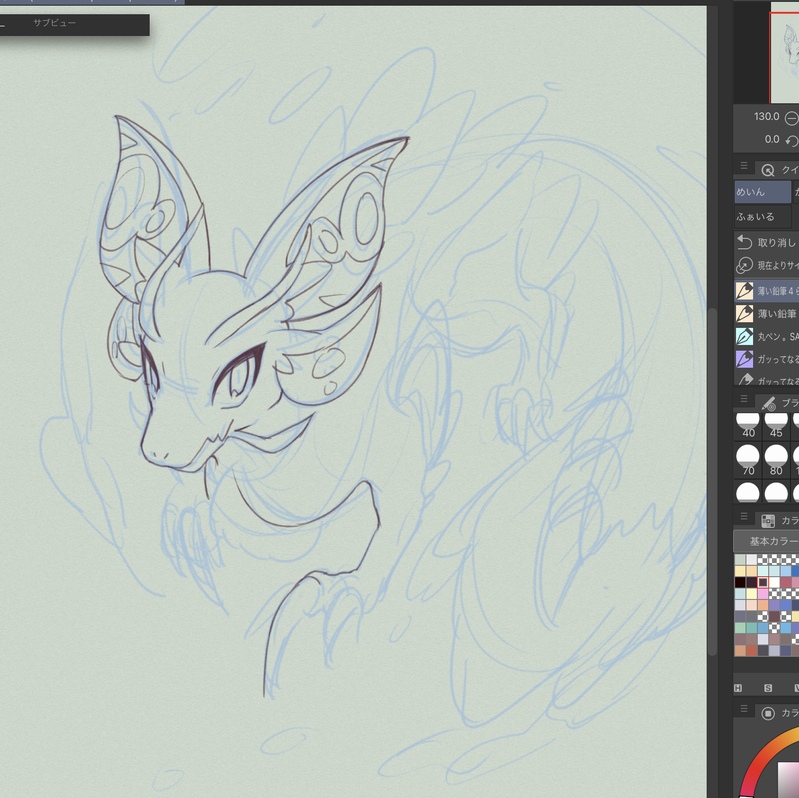Click the Brush Size panel tab icon
This screenshot has height=798, width=799.
point(768,404)
